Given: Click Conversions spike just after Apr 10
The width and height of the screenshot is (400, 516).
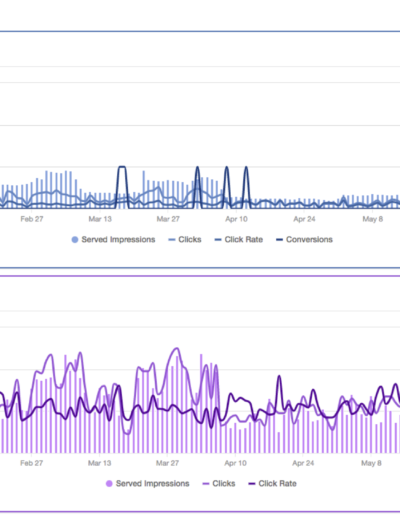Looking at the screenshot, I should pos(246,168).
